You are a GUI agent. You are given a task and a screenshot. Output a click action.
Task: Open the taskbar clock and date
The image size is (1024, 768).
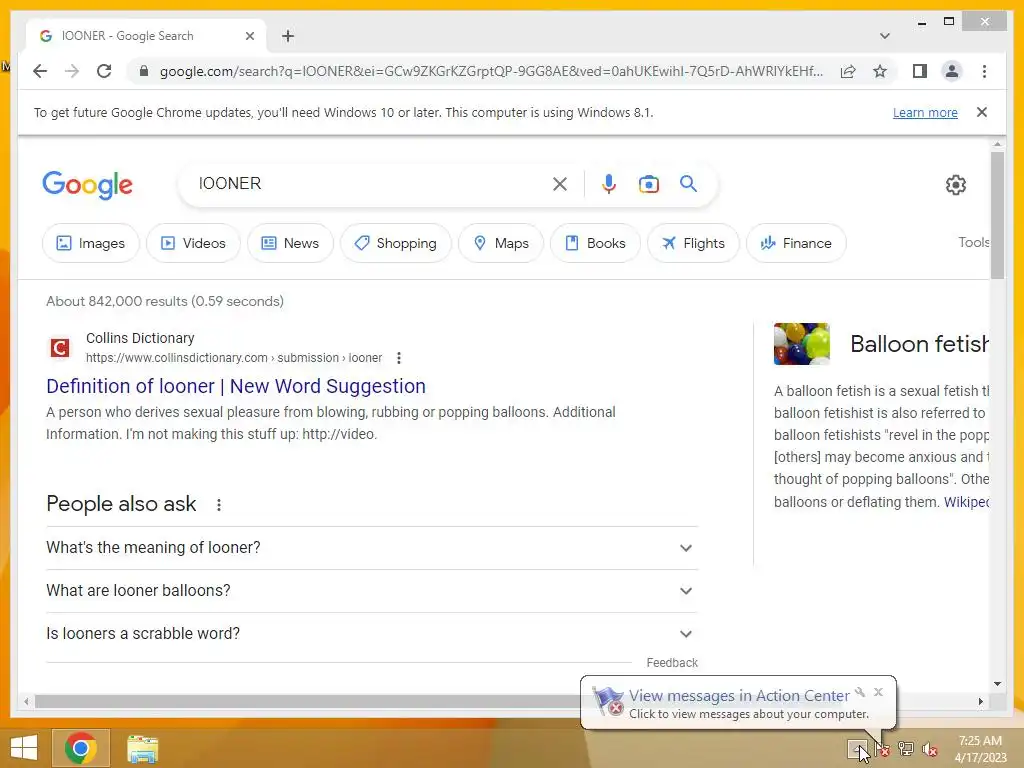coord(980,749)
